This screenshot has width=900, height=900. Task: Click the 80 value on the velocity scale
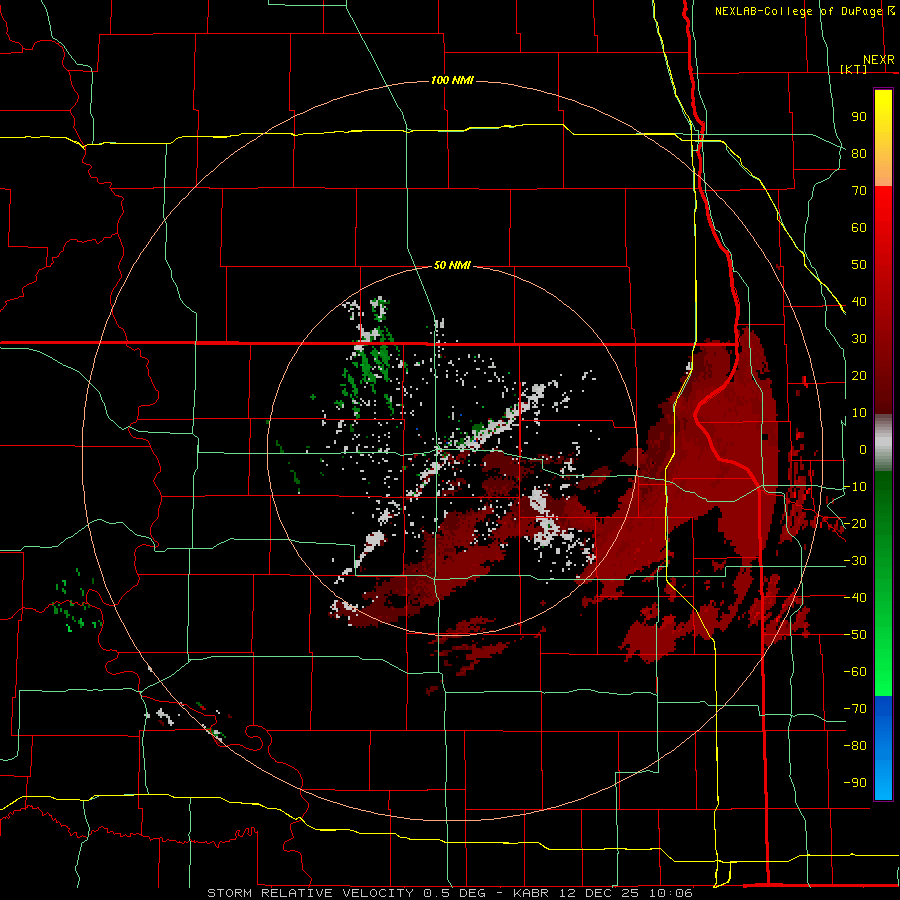(859, 153)
